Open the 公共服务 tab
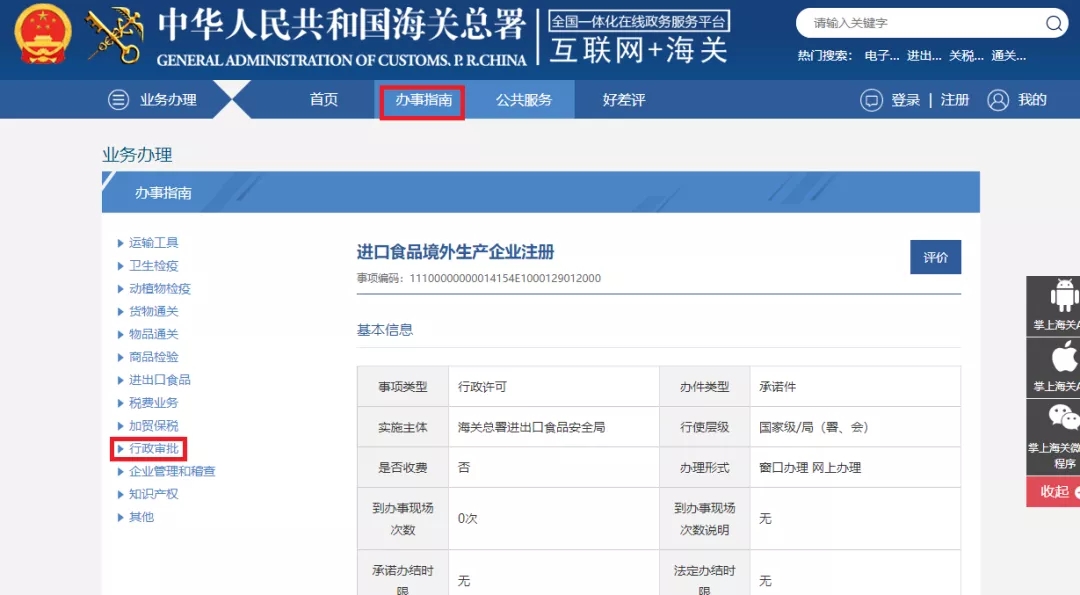The image size is (1080, 595). coord(523,100)
